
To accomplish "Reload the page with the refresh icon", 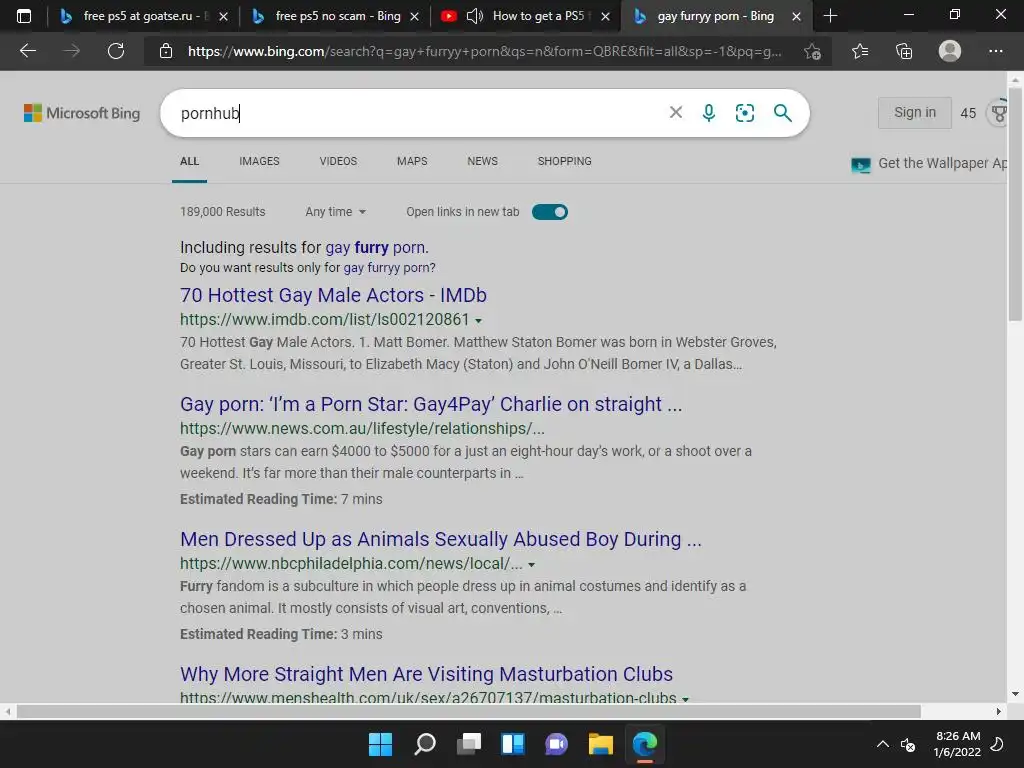I will [116, 51].
